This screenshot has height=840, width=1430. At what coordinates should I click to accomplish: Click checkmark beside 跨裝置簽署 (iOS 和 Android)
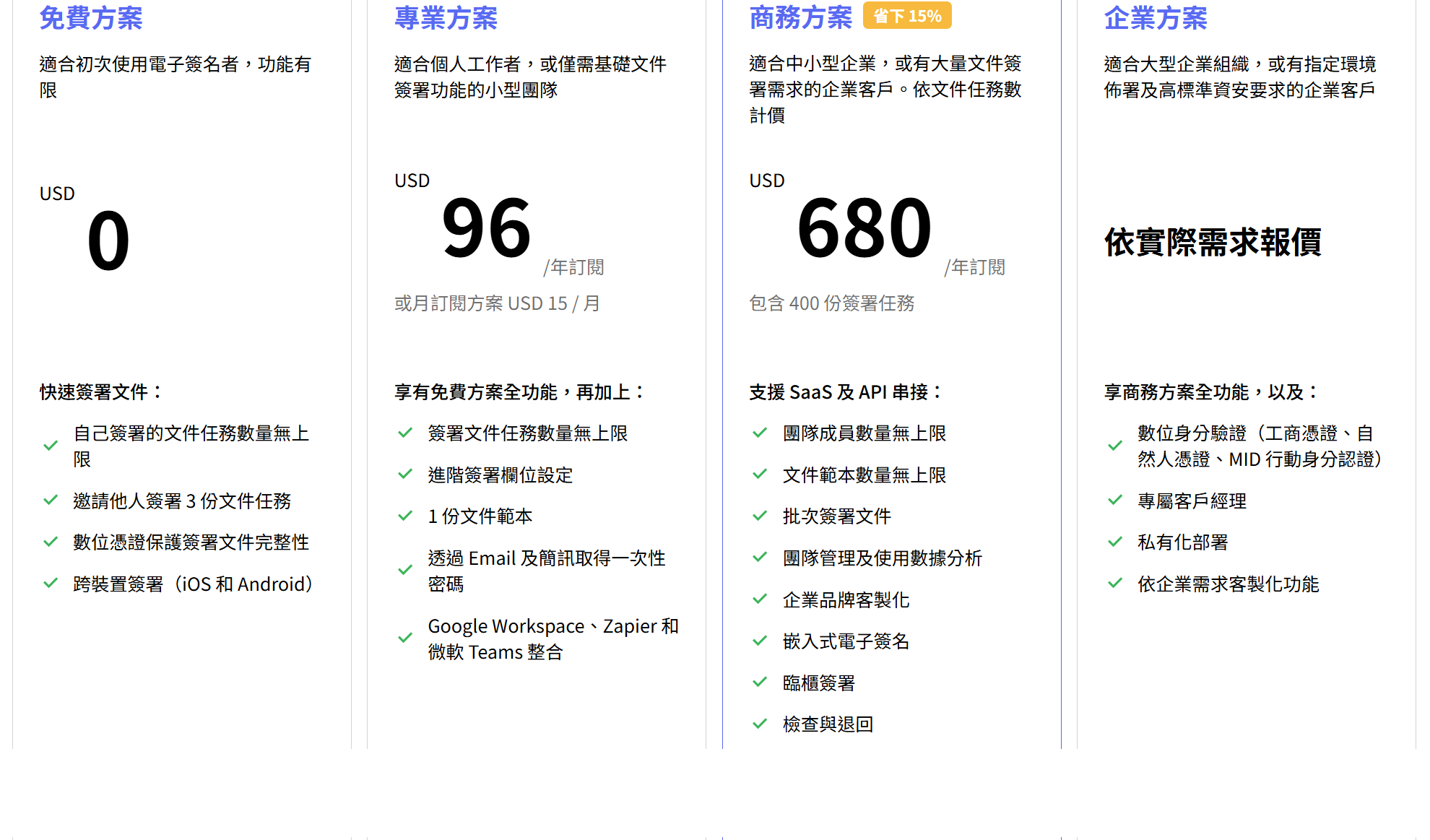point(51,583)
